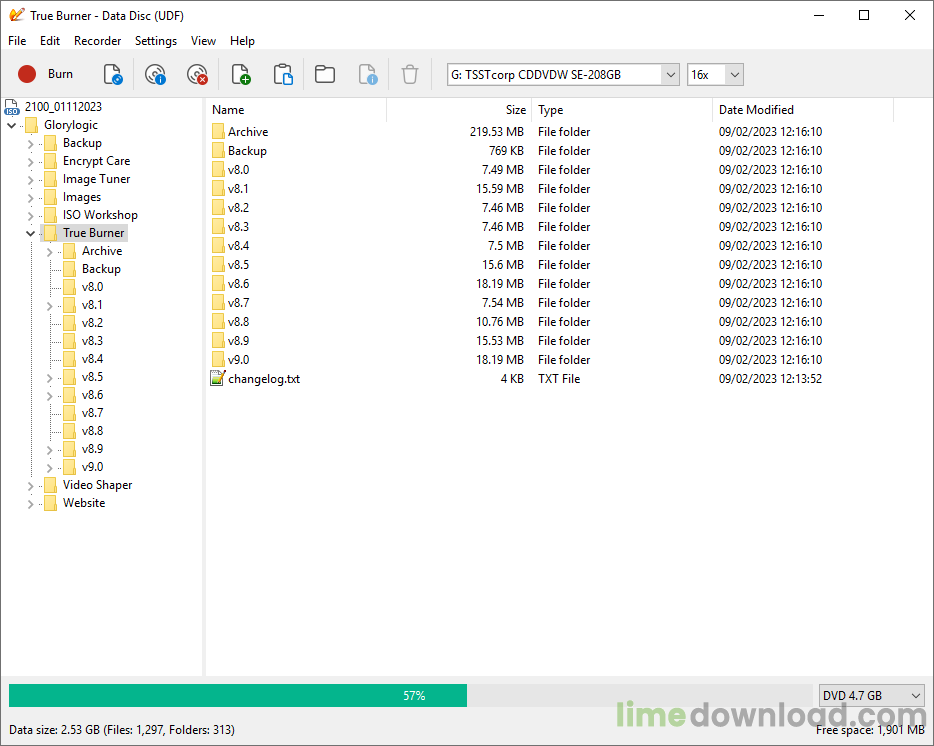Open disc information from the toolbar
This screenshot has height=746, width=934.
pos(155,74)
